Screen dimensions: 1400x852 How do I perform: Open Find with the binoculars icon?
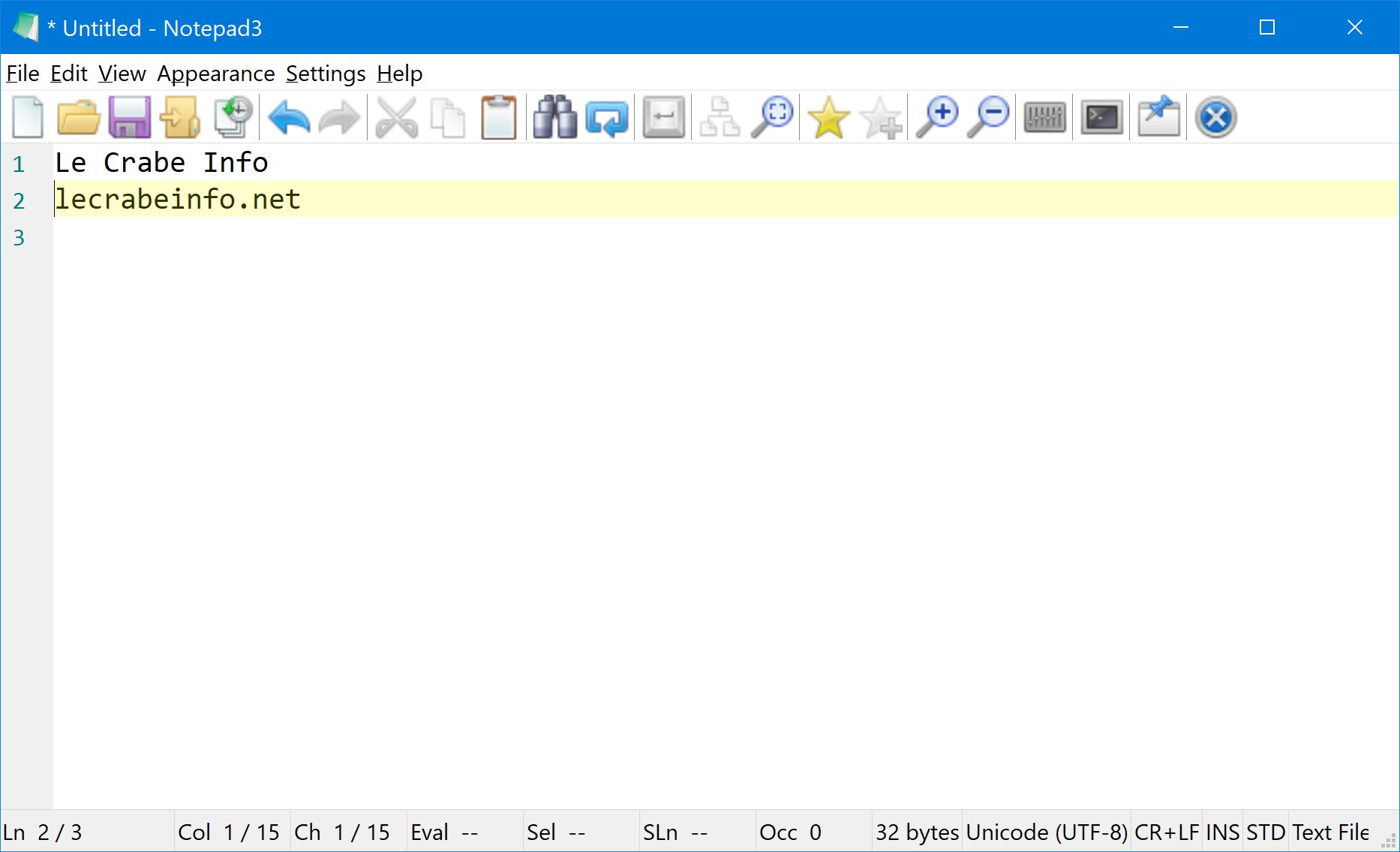click(x=555, y=117)
